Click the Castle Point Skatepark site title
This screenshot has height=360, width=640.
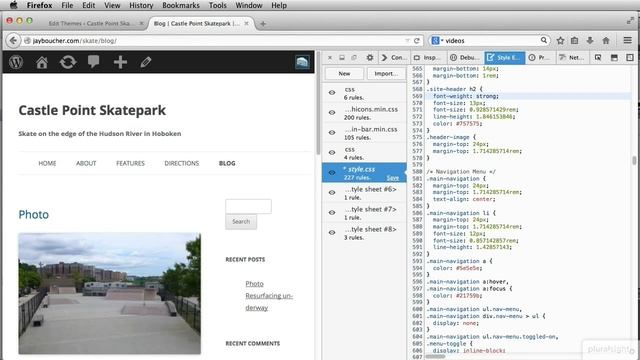[92, 110]
